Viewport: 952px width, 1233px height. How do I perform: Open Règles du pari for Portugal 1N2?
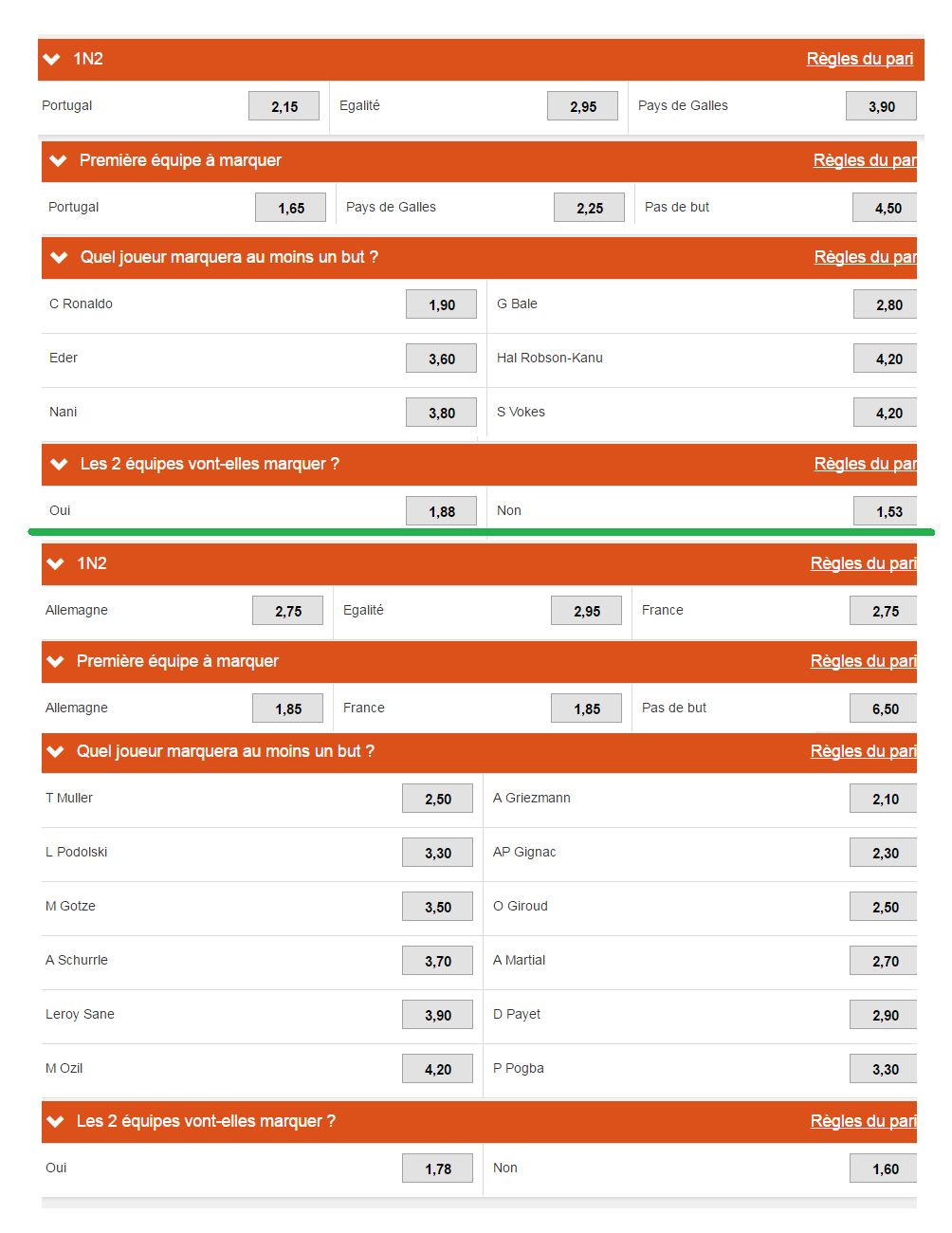(x=859, y=60)
